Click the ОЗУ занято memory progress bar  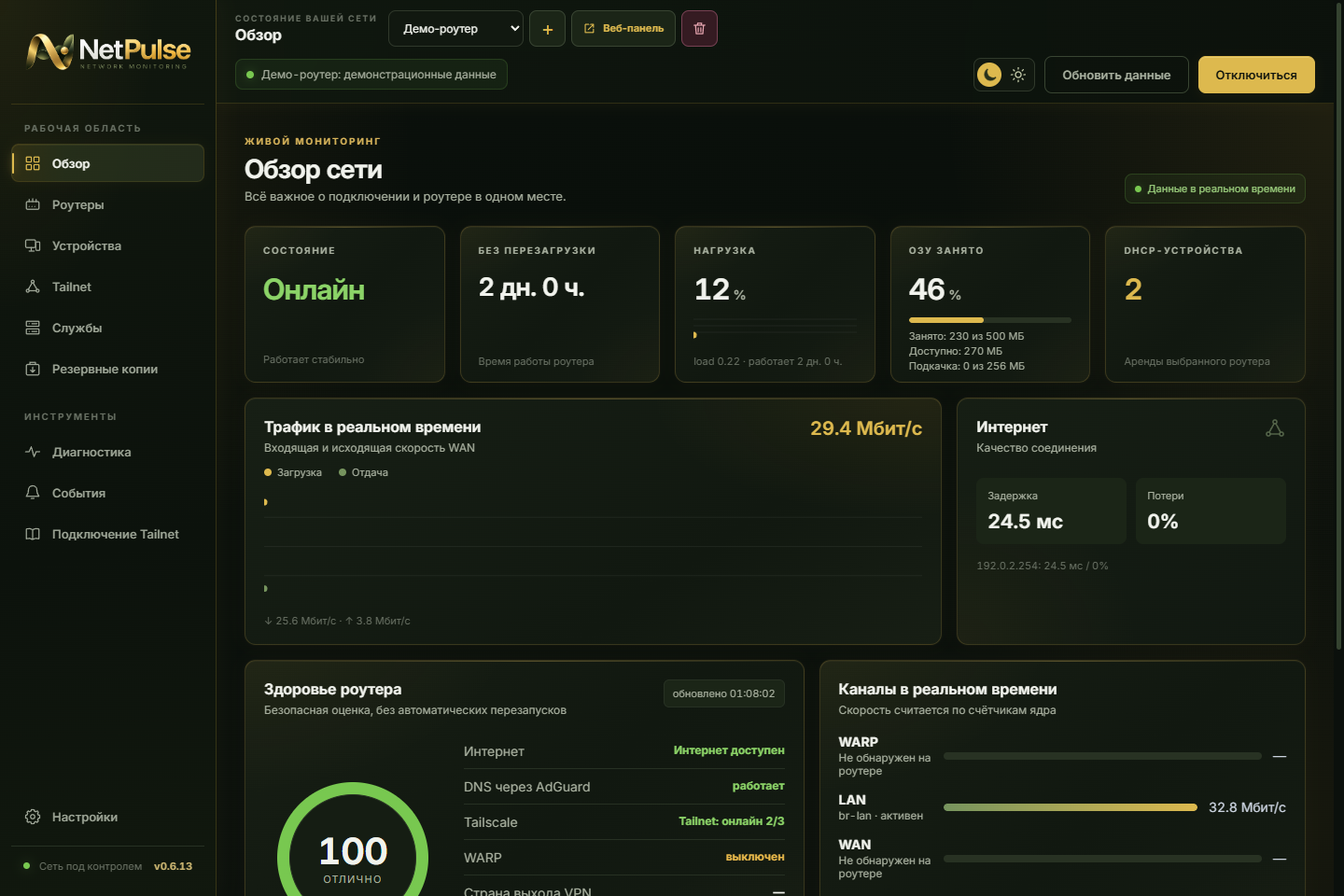tap(990, 320)
